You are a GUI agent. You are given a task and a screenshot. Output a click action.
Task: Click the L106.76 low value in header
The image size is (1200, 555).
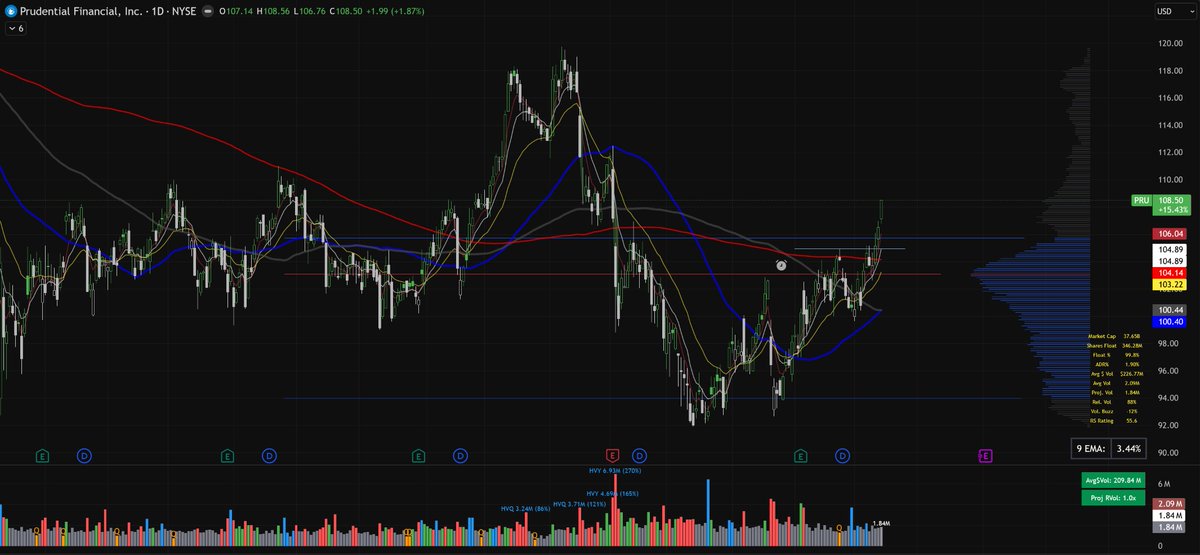tap(310, 11)
